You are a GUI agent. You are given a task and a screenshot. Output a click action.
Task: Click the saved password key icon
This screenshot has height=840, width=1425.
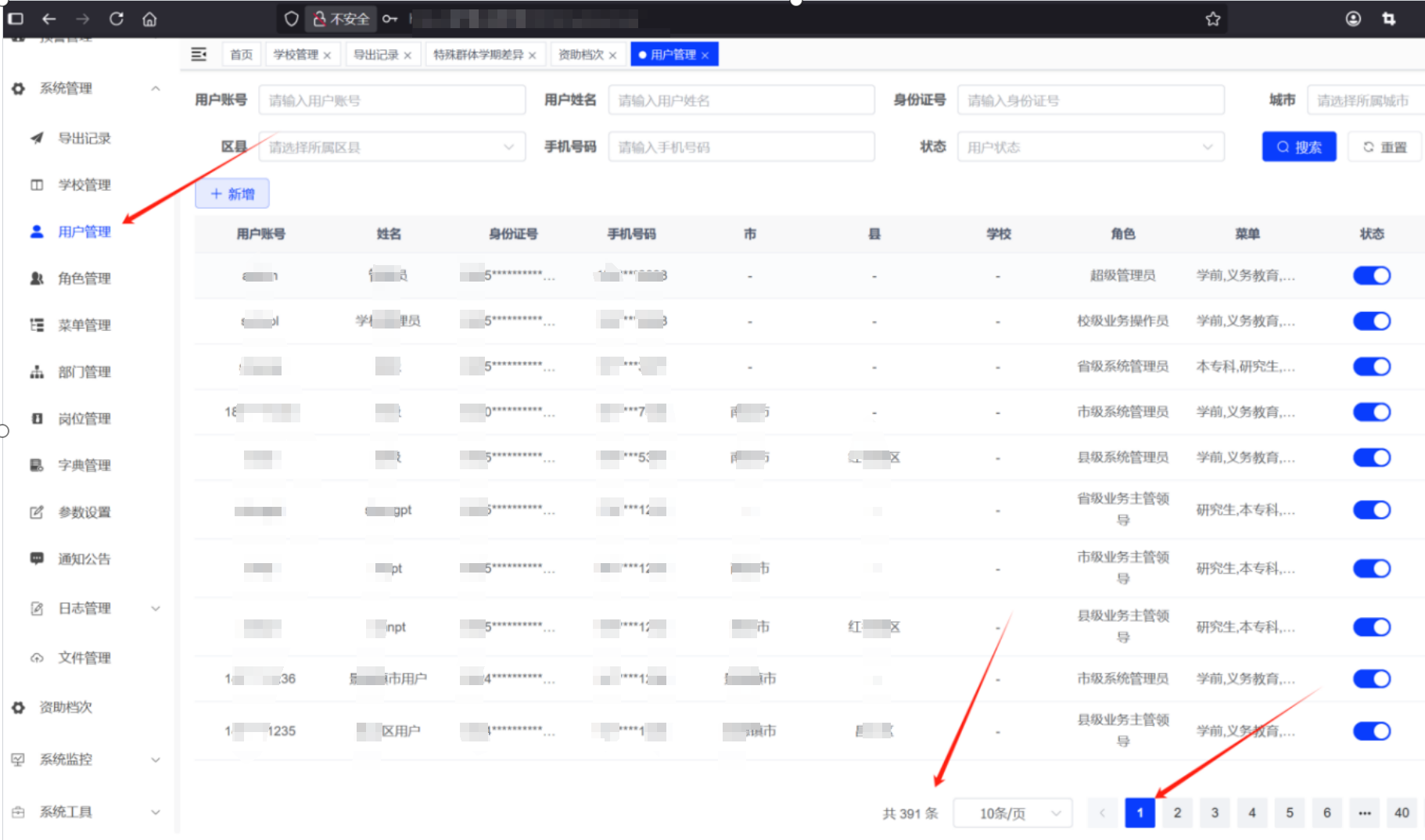point(389,19)
